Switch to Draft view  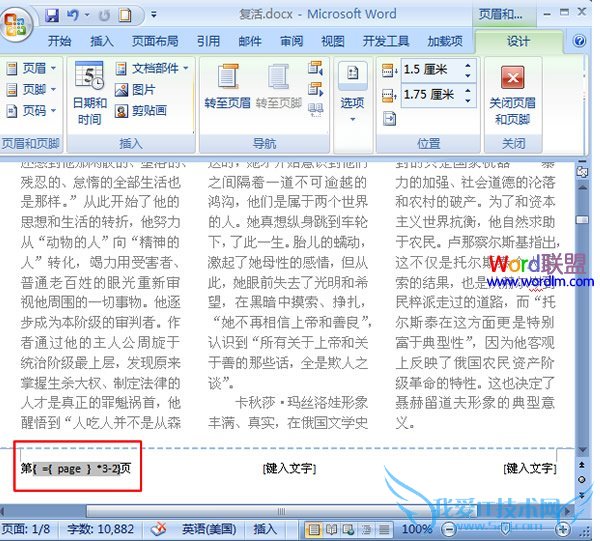pos(384,530)
